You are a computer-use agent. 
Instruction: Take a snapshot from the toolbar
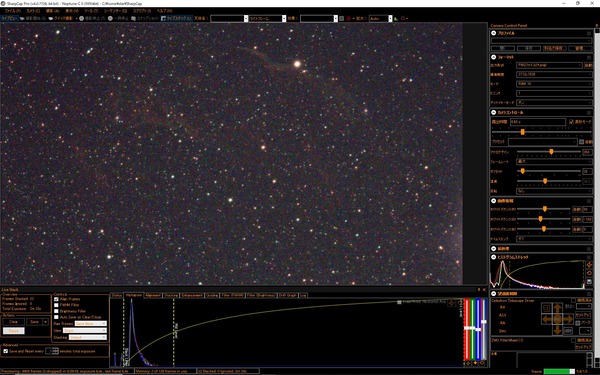click(145, 18)
